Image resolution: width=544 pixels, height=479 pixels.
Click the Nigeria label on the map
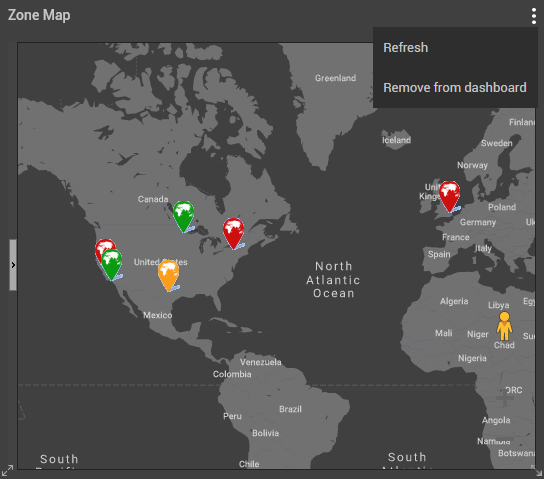coord(472,358)
